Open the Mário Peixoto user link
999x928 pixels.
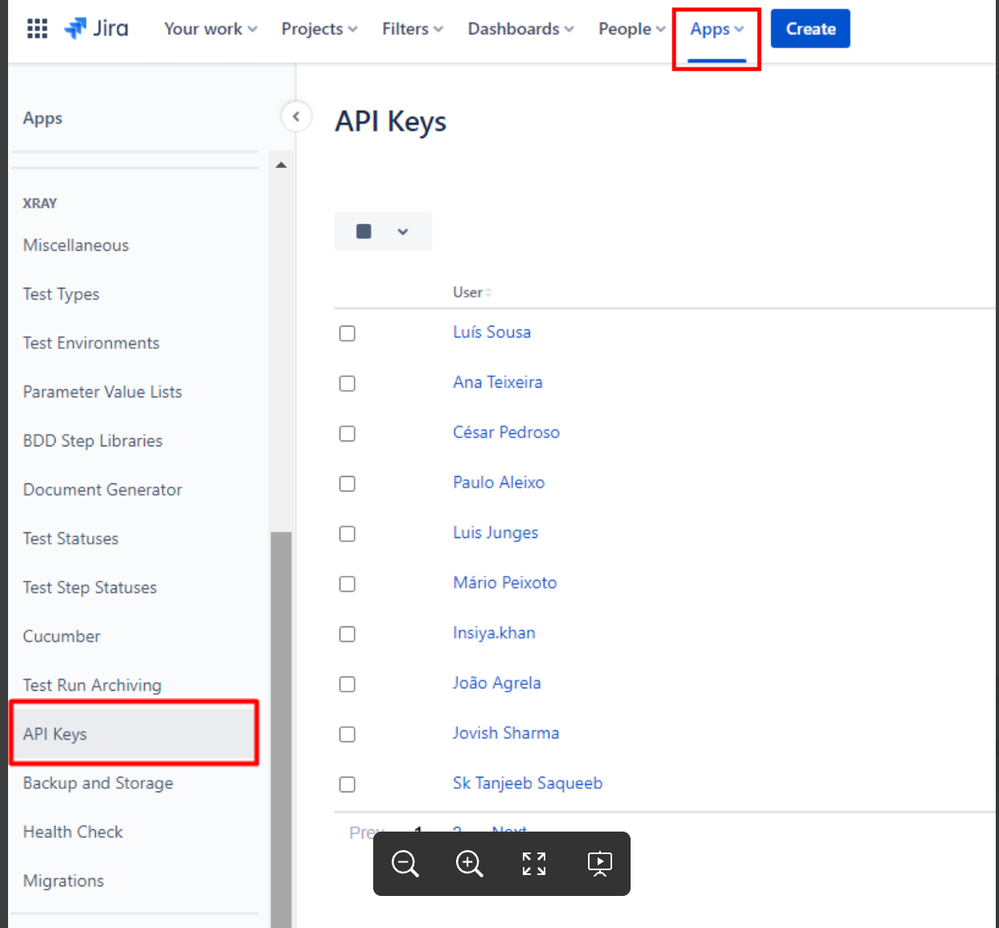[x=505, y=583]
